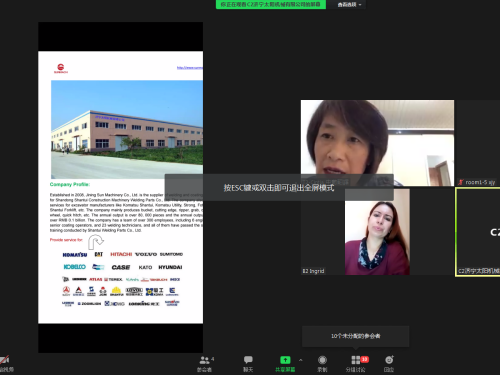This screenshot has width=500, height=375.
Task: Click the unassigned participants (未分配的参会者) tooltip
Action: click(355, 336)
